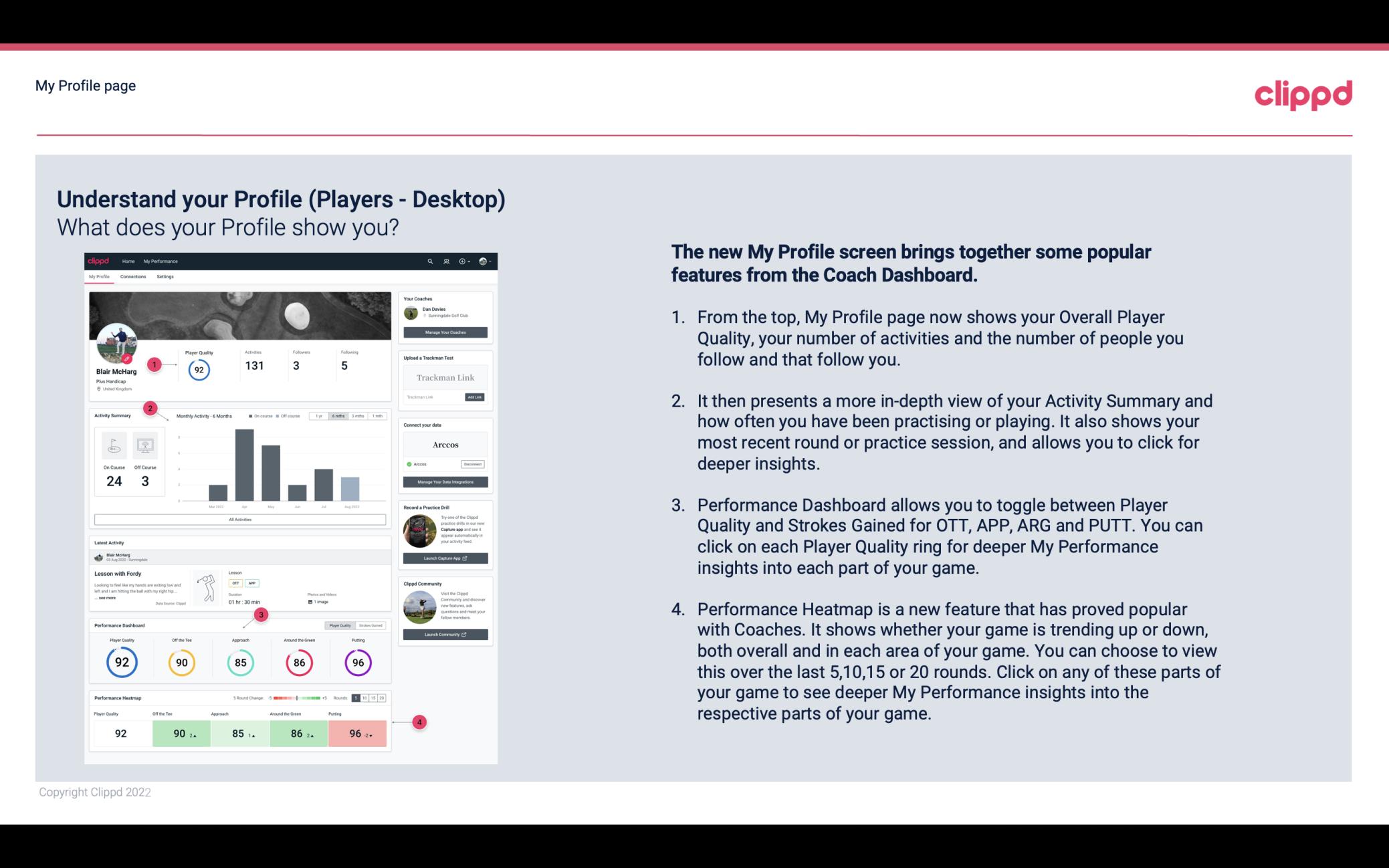Click the Manage Your Coaches button
Image resolution: width=1389 pixels, height=868 pixels.
point(446,332)
